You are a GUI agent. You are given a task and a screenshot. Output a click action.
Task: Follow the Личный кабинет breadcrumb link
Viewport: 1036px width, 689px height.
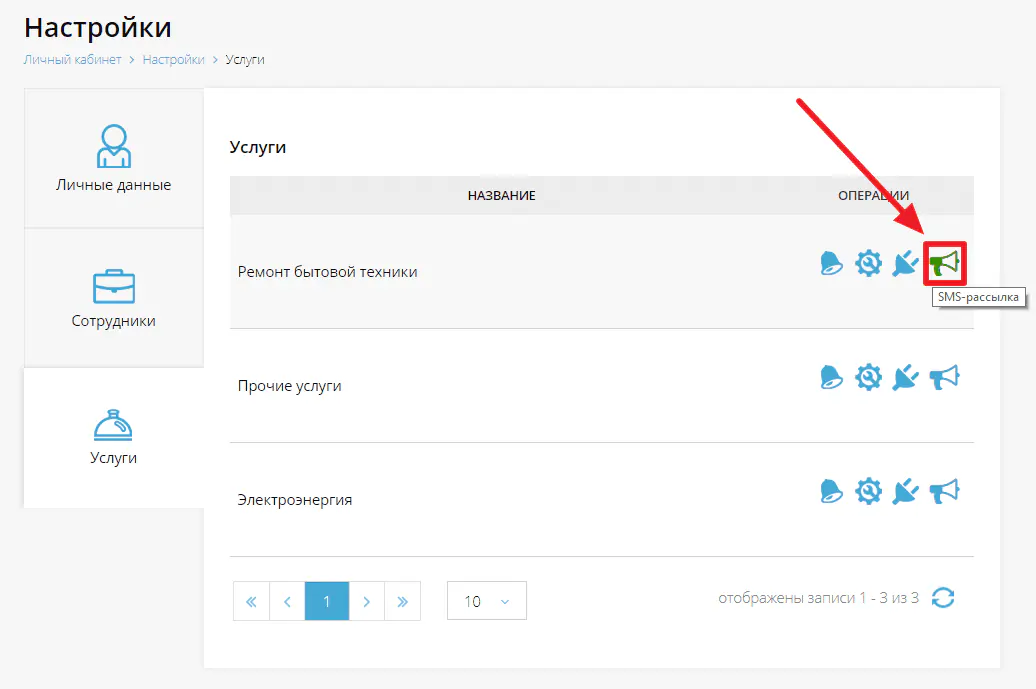(72, 60)
